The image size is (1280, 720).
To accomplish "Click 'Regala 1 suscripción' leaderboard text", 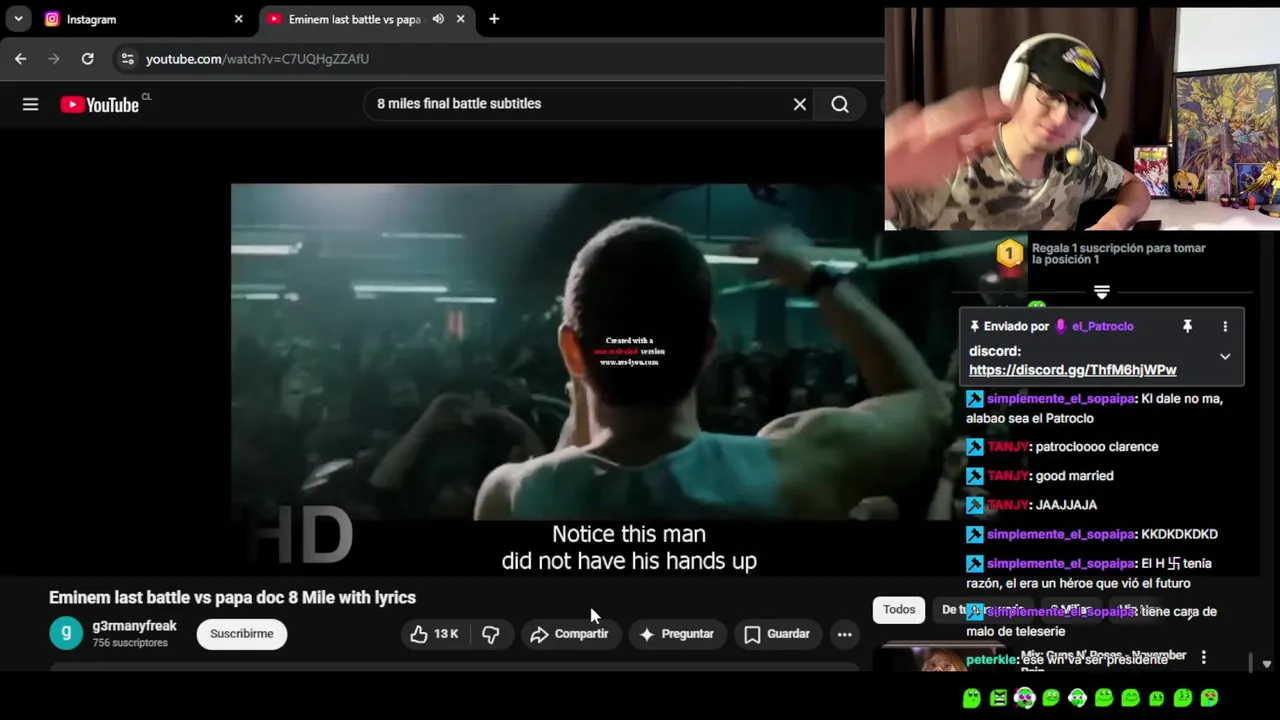I will pos(1118,254).
